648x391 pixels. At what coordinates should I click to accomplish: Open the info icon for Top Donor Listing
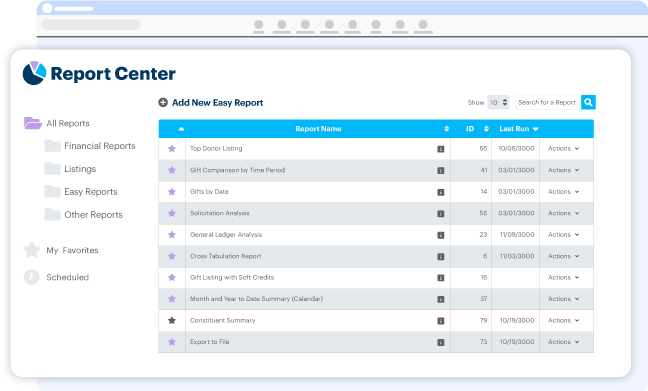coord(441,149)
